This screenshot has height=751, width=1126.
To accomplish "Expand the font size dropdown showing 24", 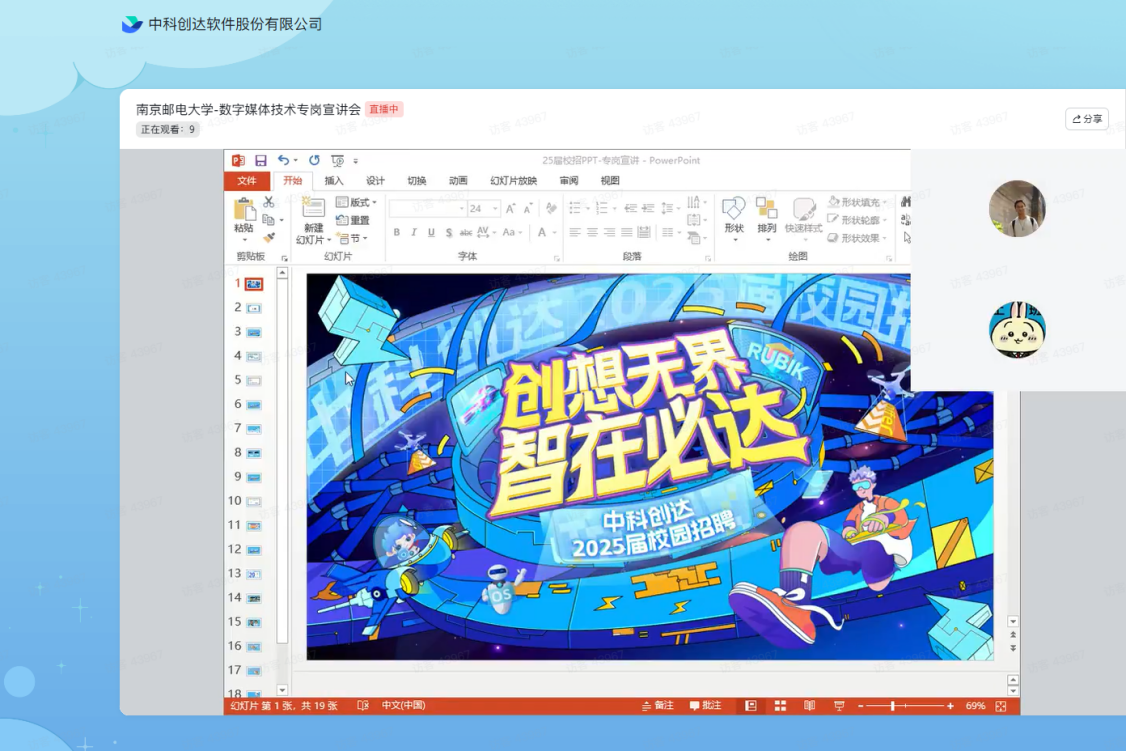I will click(x=495, y=209).
